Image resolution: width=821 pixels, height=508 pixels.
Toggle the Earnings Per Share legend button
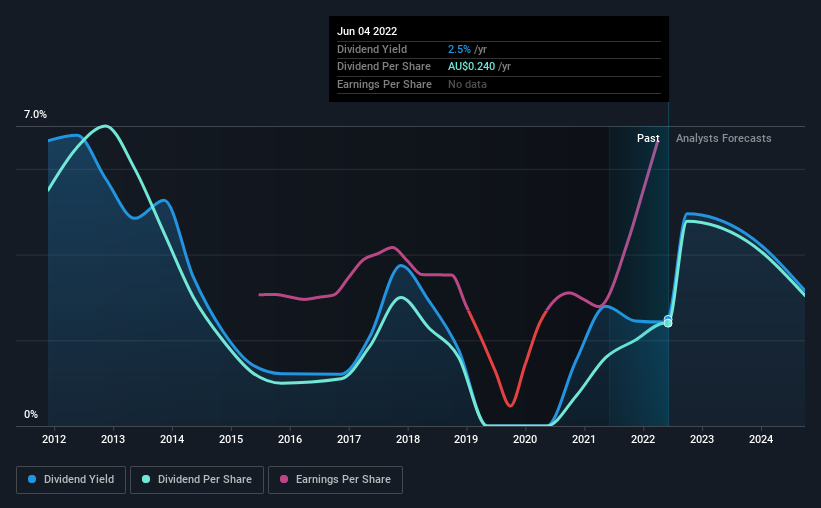point(335,480)
